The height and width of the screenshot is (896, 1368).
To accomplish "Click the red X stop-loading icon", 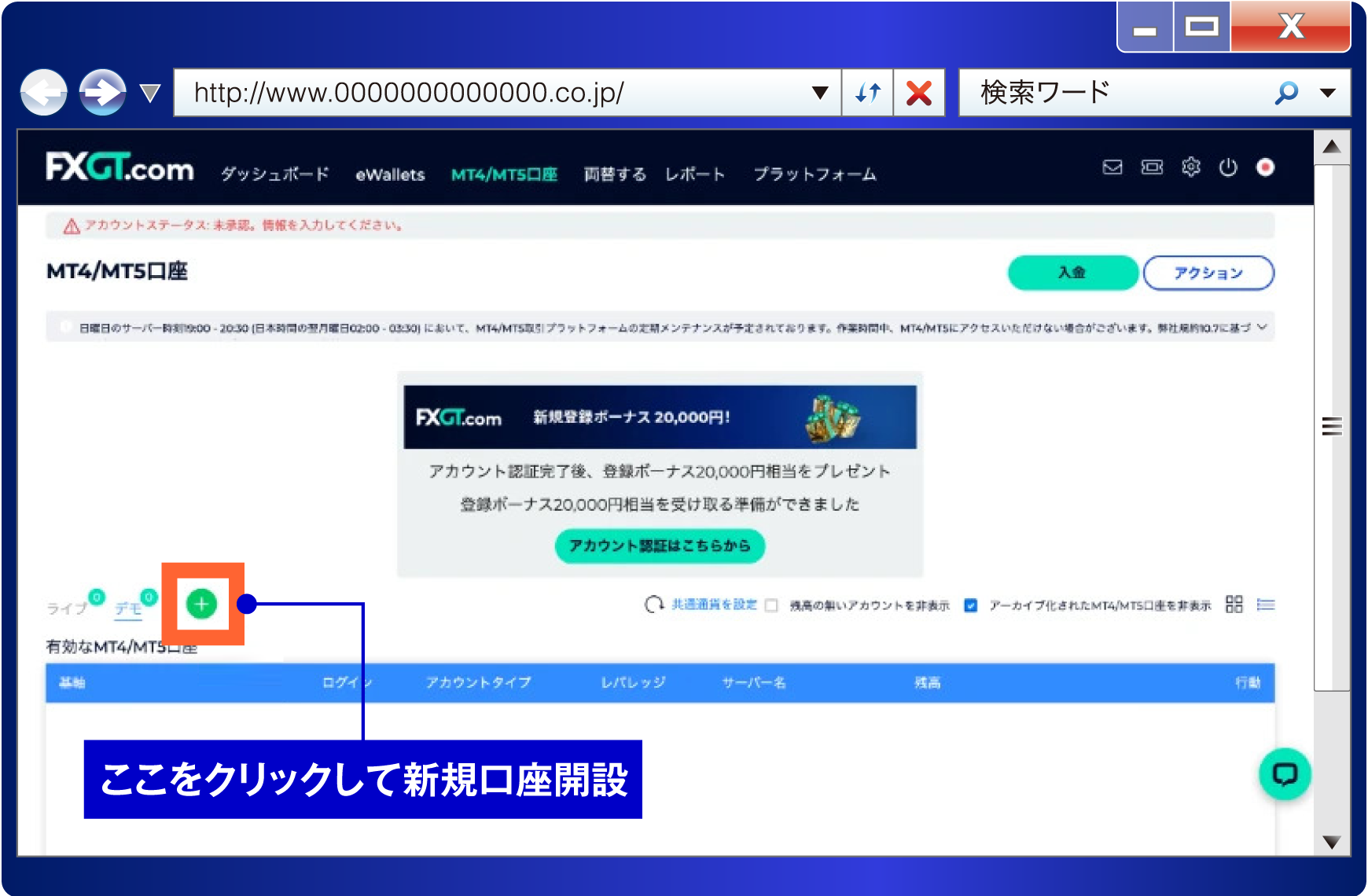I will pyautogui.click(x=918, y=93).
